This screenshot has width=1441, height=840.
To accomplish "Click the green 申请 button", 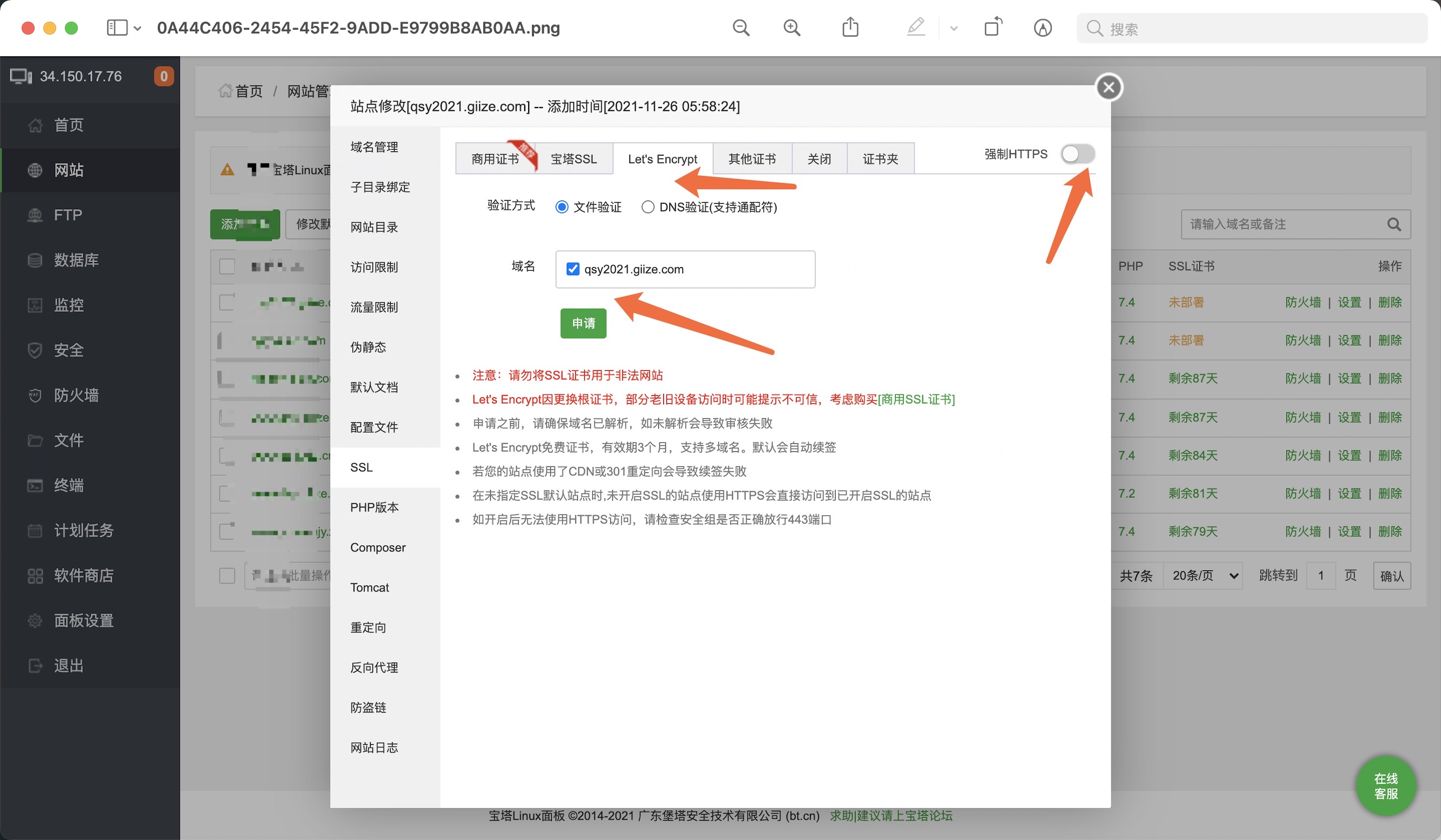I will coord(583,324).
